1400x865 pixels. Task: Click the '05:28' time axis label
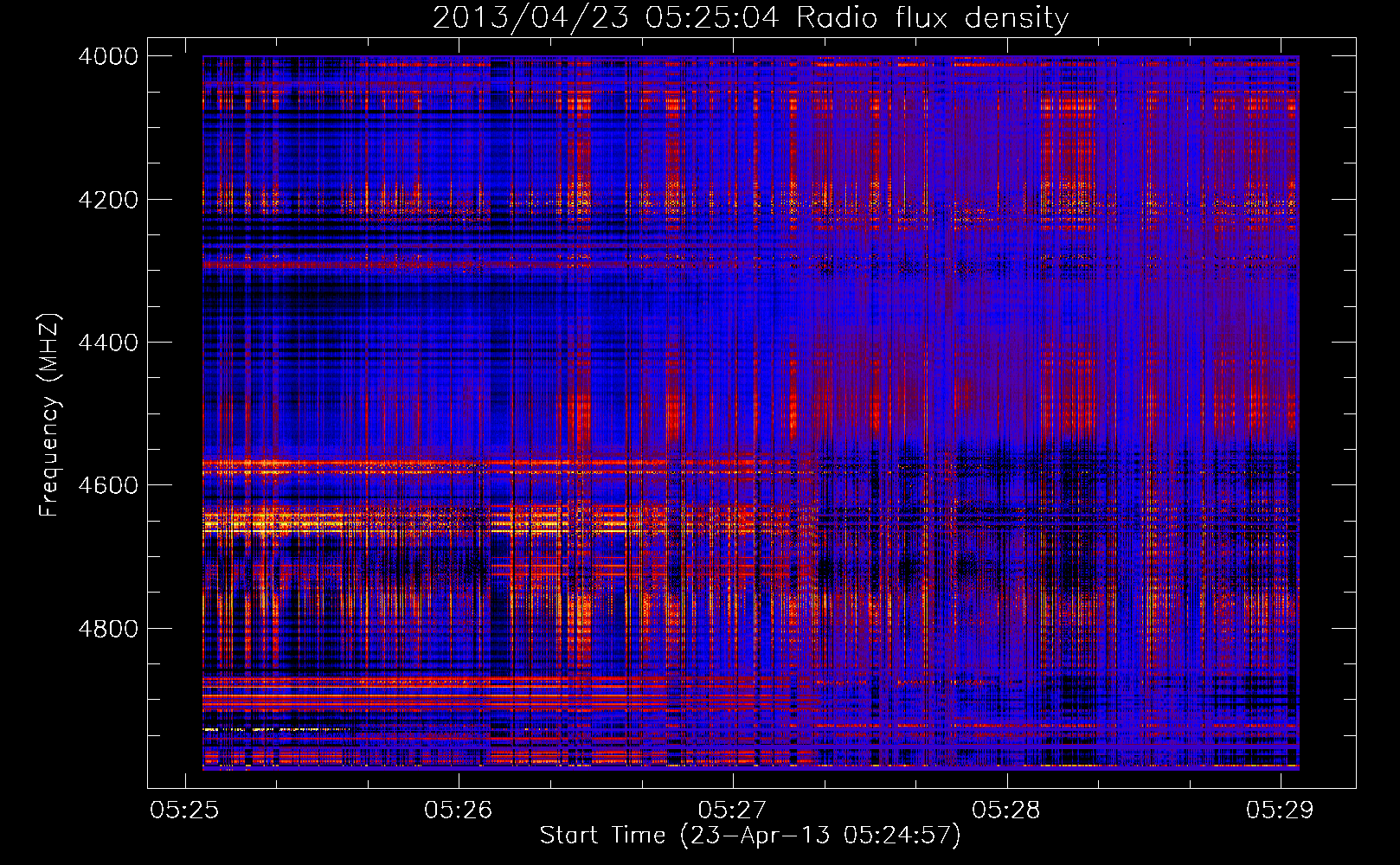1006,810
